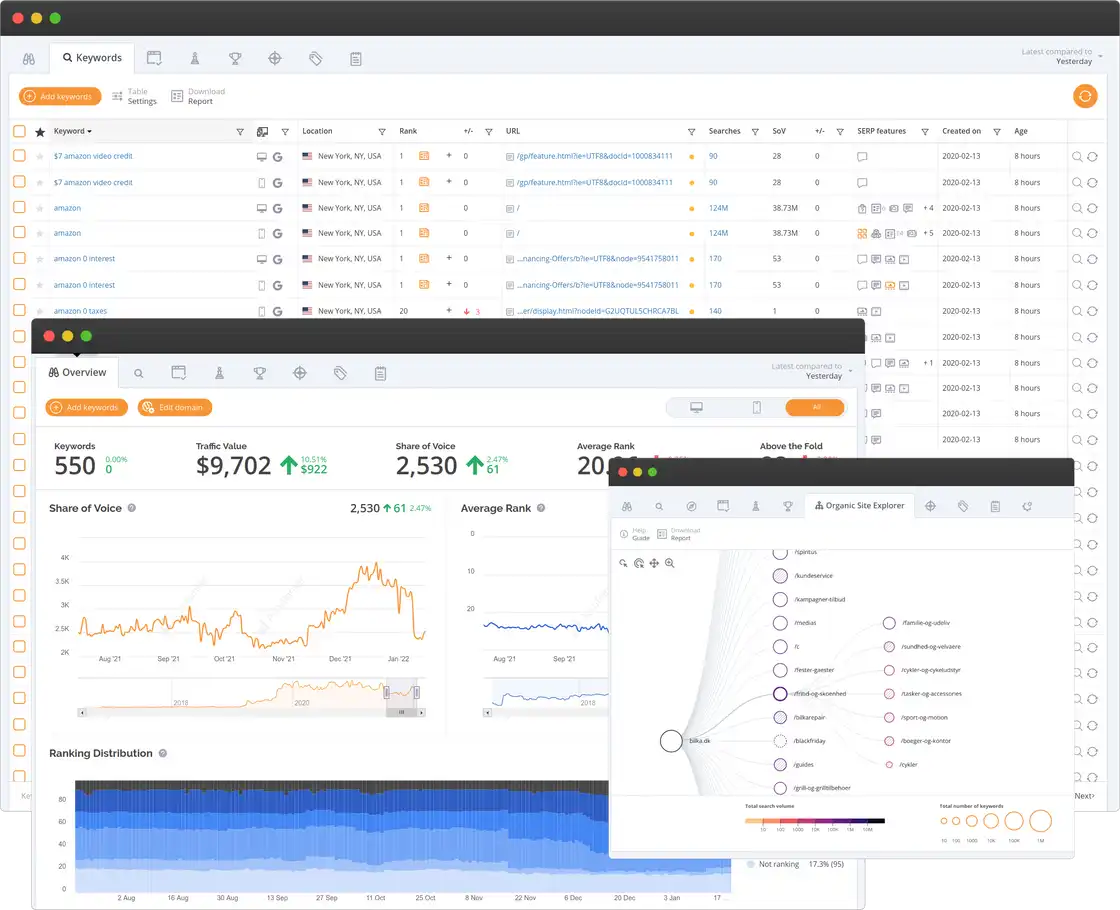Screen dimensions: 1120x910
Task: Click right handle of Share of Voice range slider
Action: point(416,692)
